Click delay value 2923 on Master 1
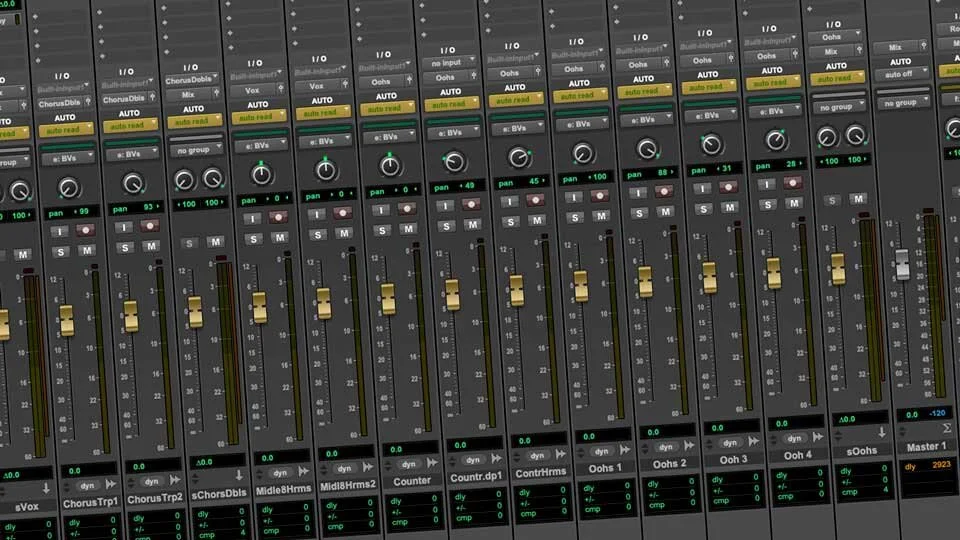This screenshot has width=960, height=540. click(x=941, y=465)
